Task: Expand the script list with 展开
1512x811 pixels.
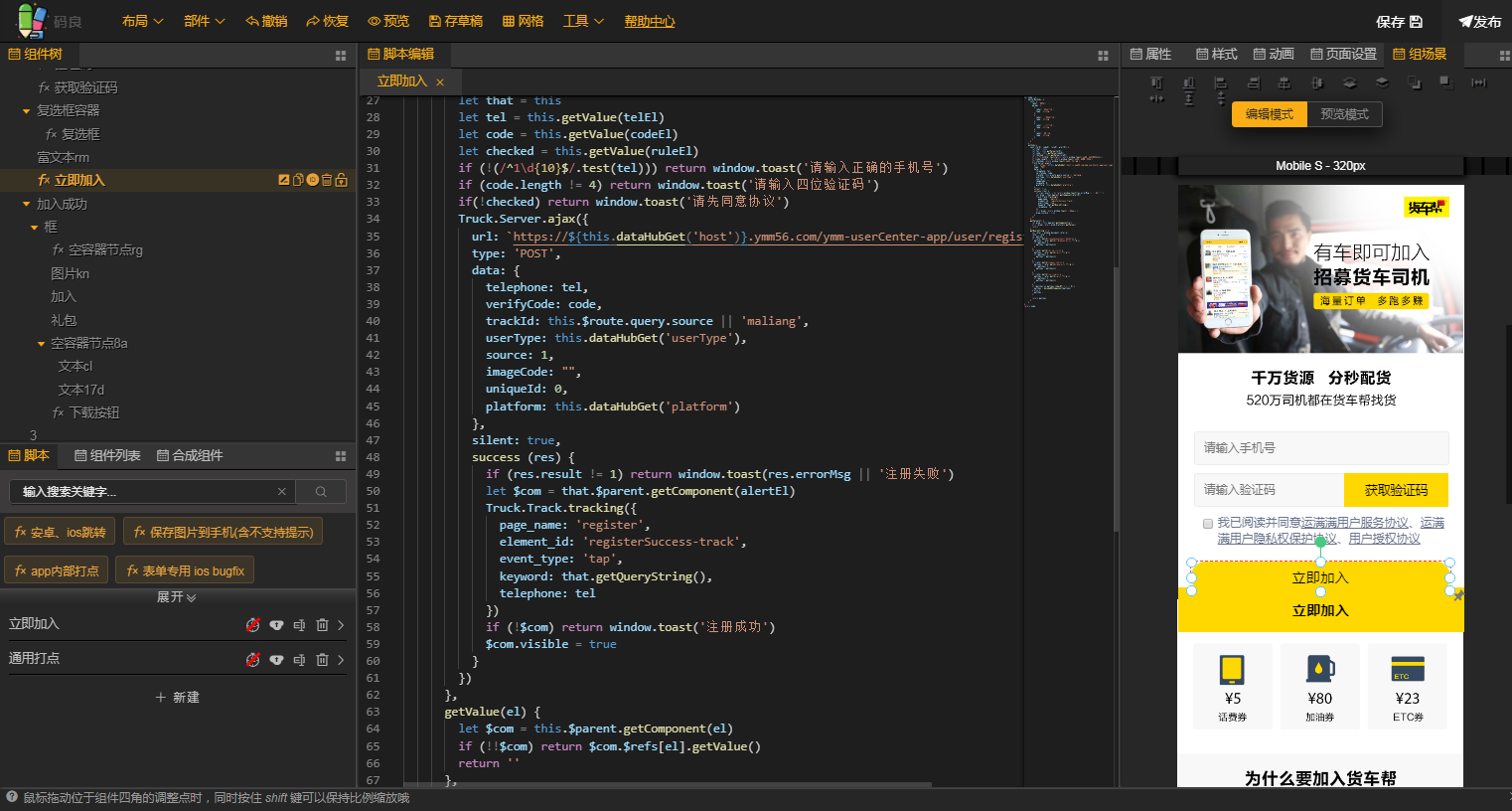Action: click(x=177, y=597)
